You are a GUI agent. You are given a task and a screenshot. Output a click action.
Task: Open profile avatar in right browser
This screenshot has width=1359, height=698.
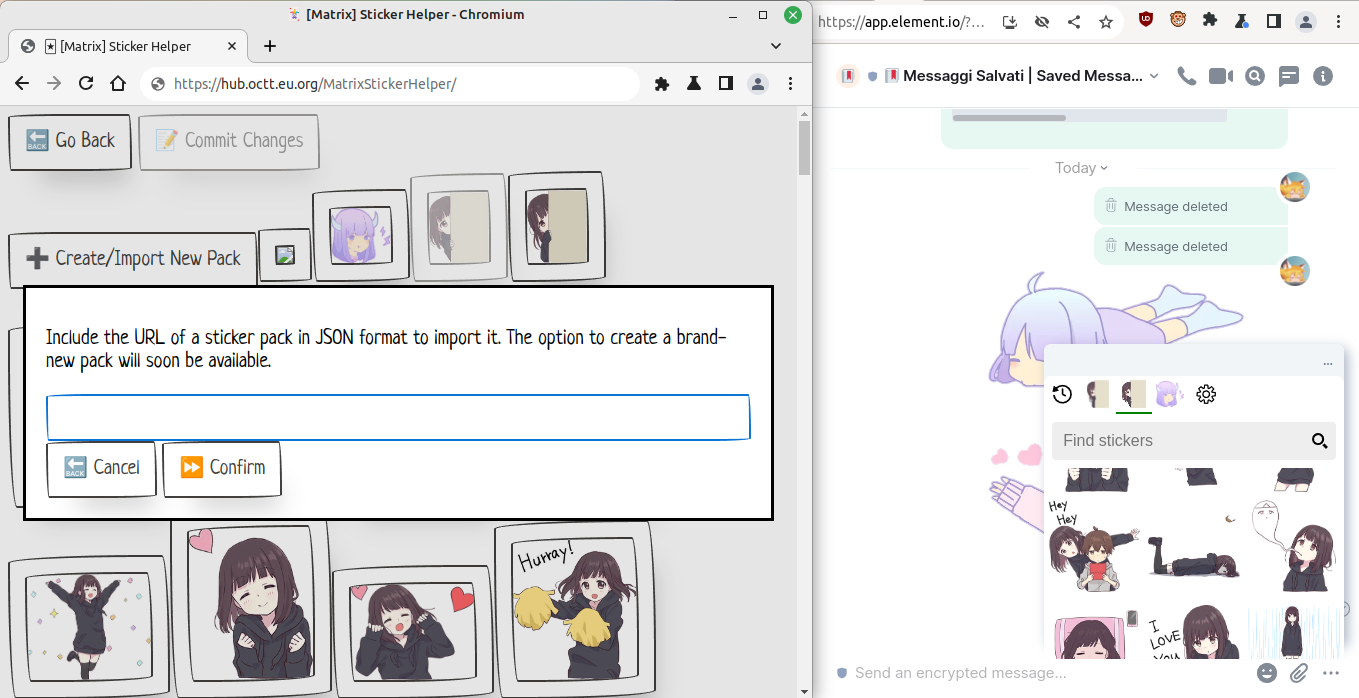coord(1306,21)
